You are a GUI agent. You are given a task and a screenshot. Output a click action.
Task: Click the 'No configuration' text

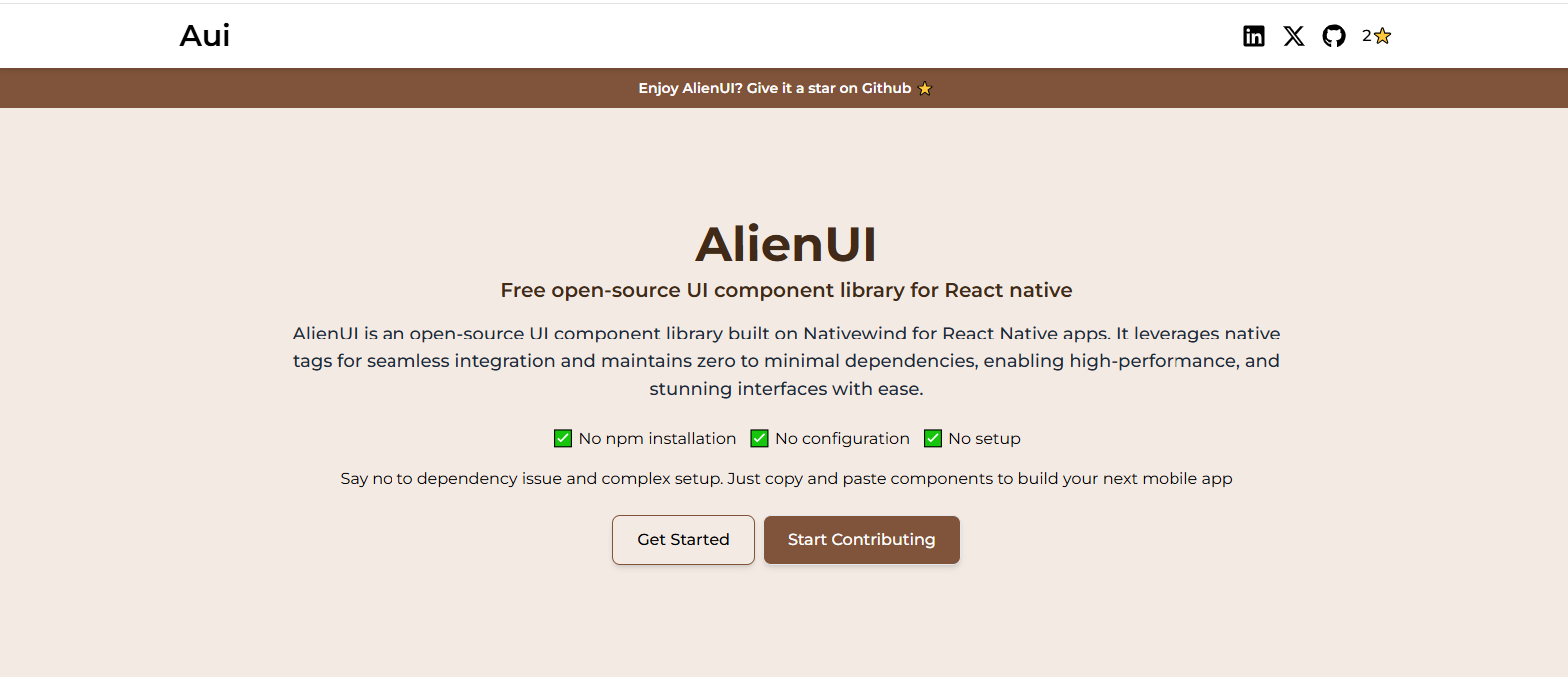842,439
